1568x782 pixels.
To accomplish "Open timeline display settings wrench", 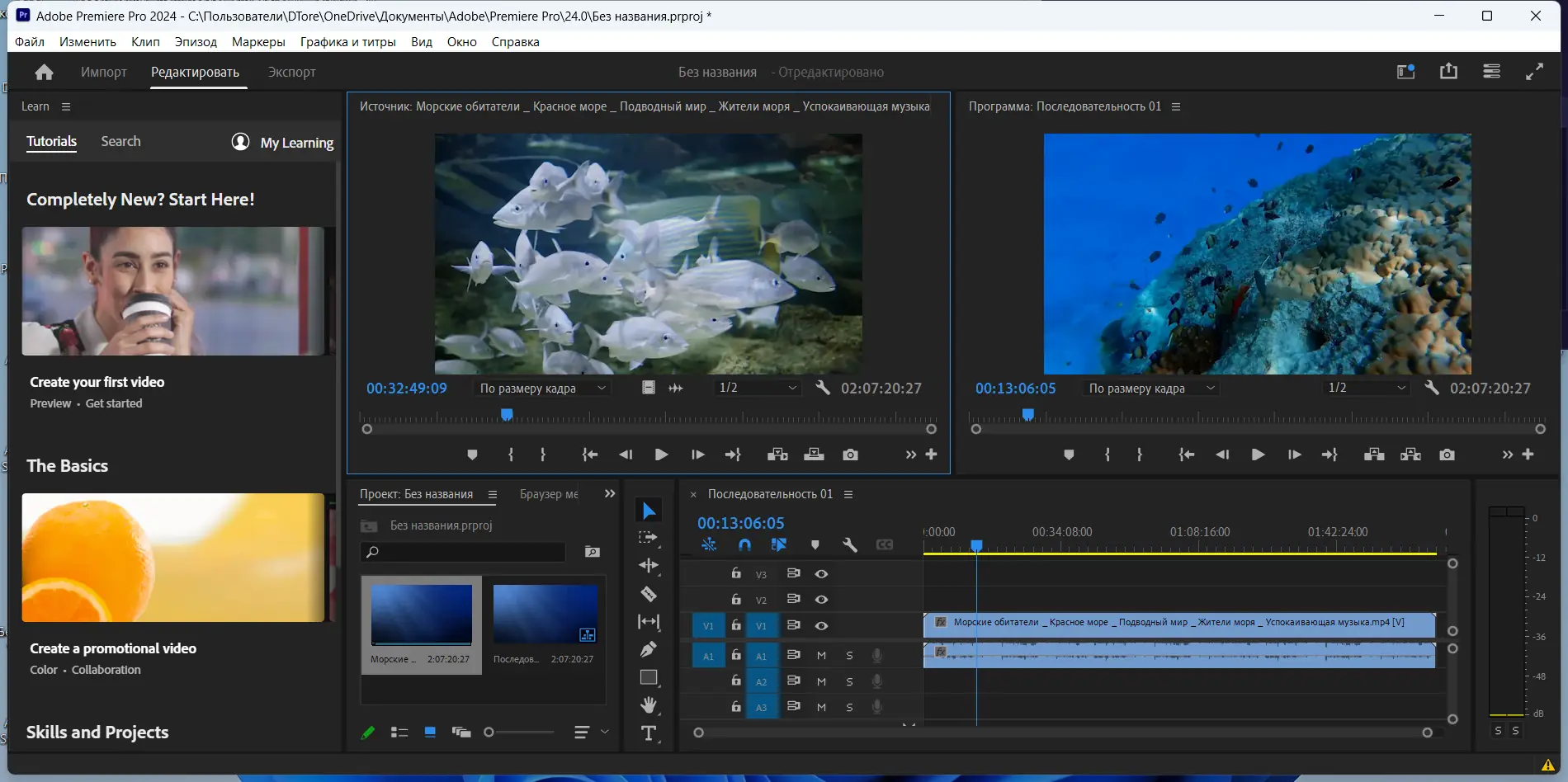I will (x=849, y=544).
